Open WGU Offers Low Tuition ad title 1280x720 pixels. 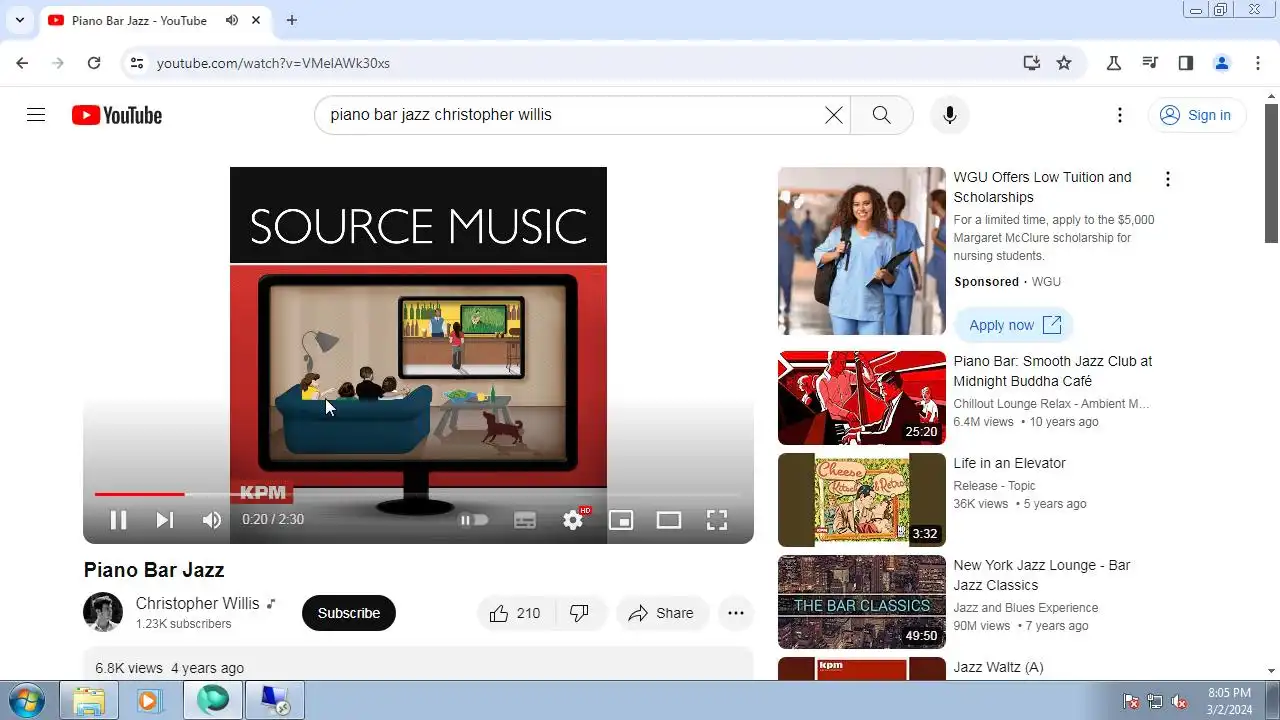1042,187
